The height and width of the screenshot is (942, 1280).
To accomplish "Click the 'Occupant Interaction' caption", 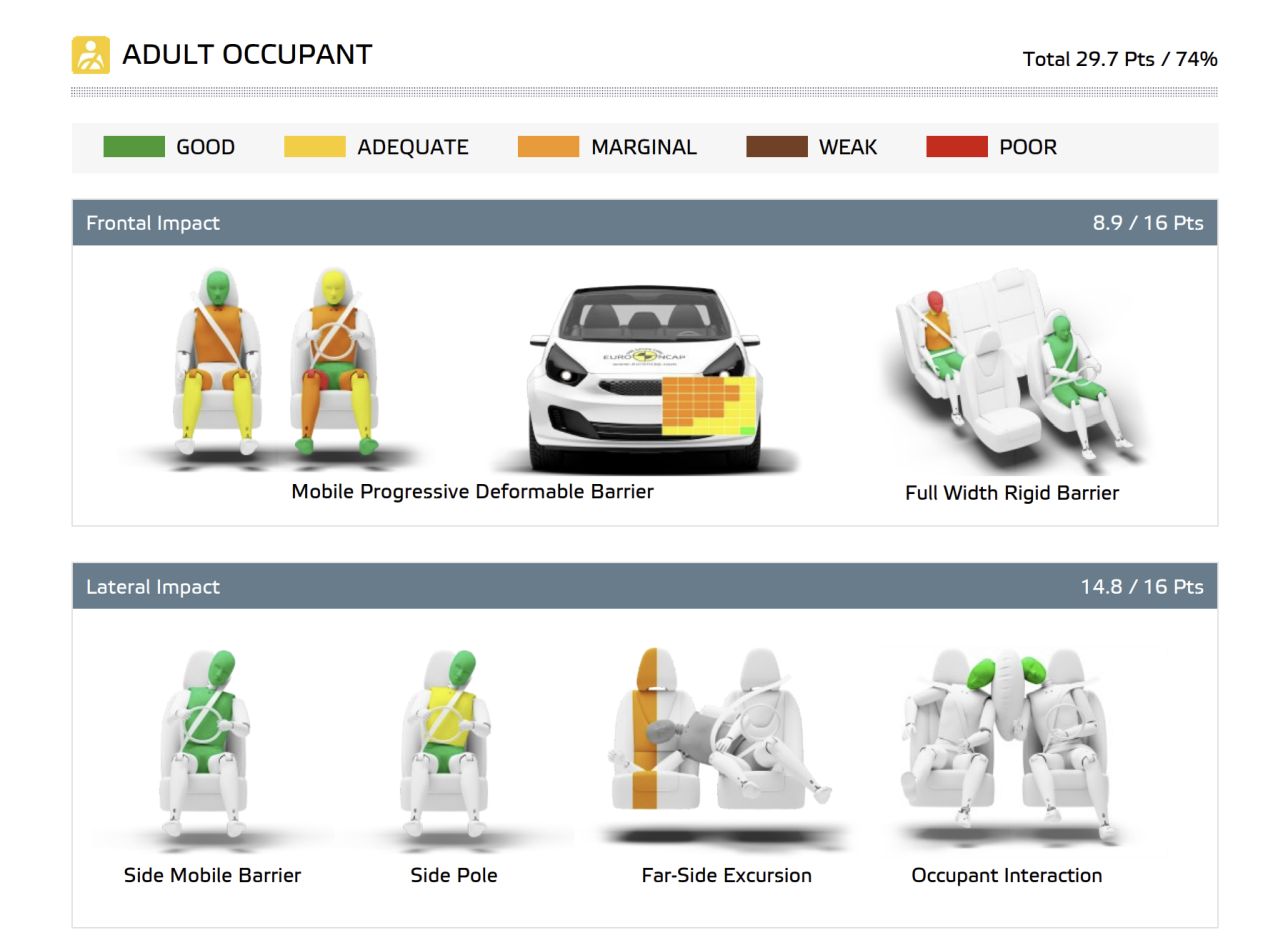I will (x=1006, y=876).
